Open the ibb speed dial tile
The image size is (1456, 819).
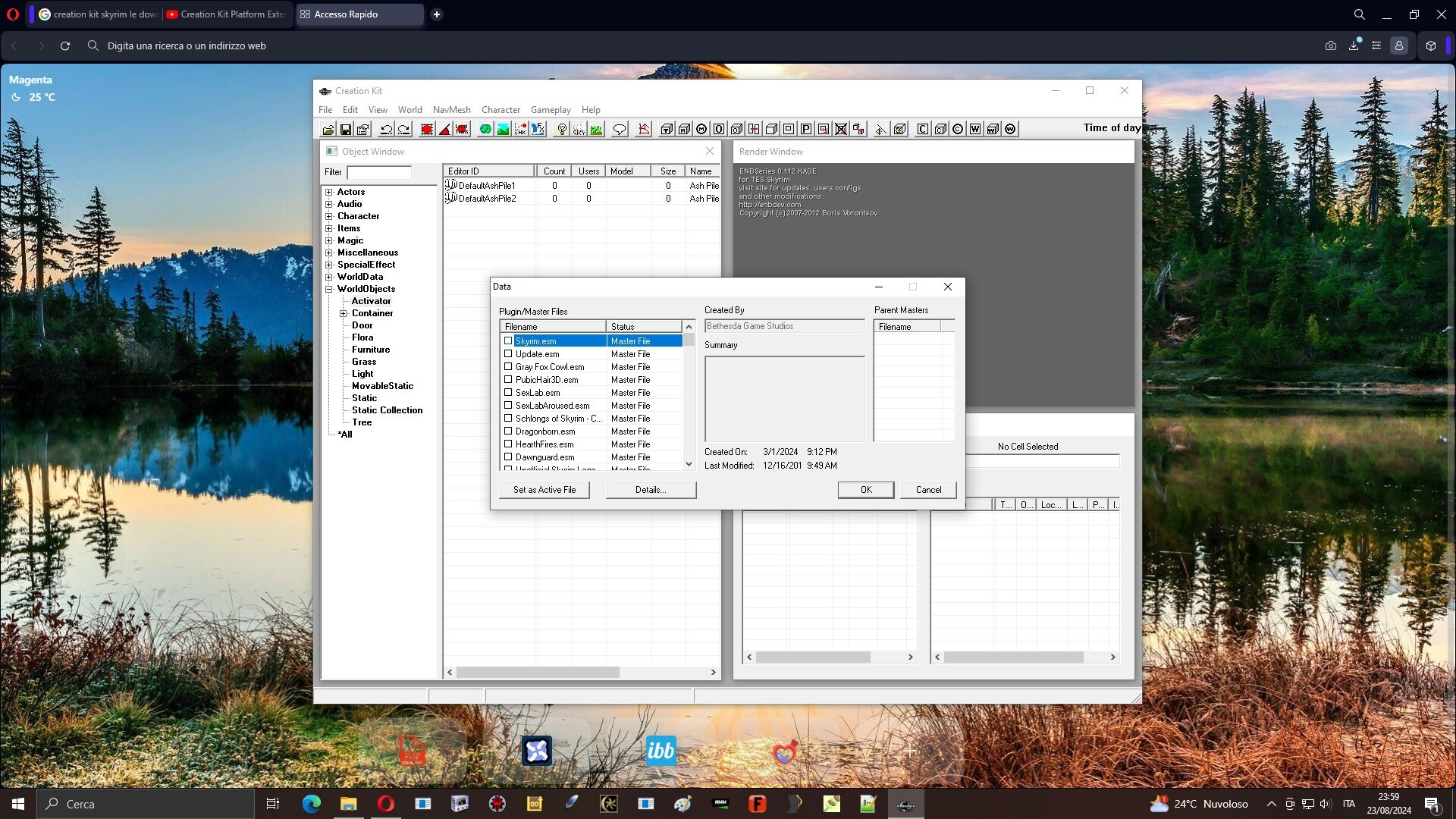pyautogui.click(x=661, y=751)
